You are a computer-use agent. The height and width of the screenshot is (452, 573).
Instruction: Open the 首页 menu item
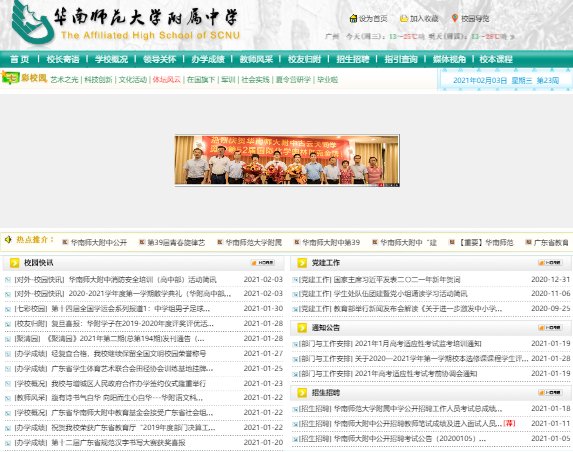[x=19, y=59]
